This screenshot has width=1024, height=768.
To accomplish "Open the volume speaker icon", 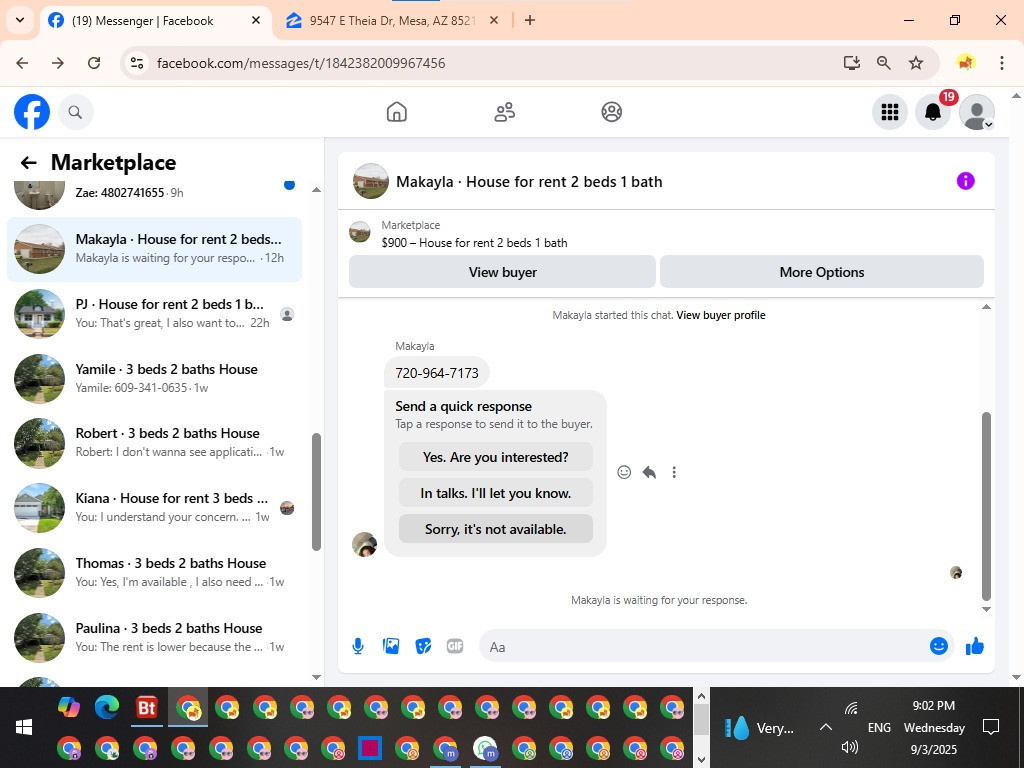I will pyautogui.click(x=850, y=746).
